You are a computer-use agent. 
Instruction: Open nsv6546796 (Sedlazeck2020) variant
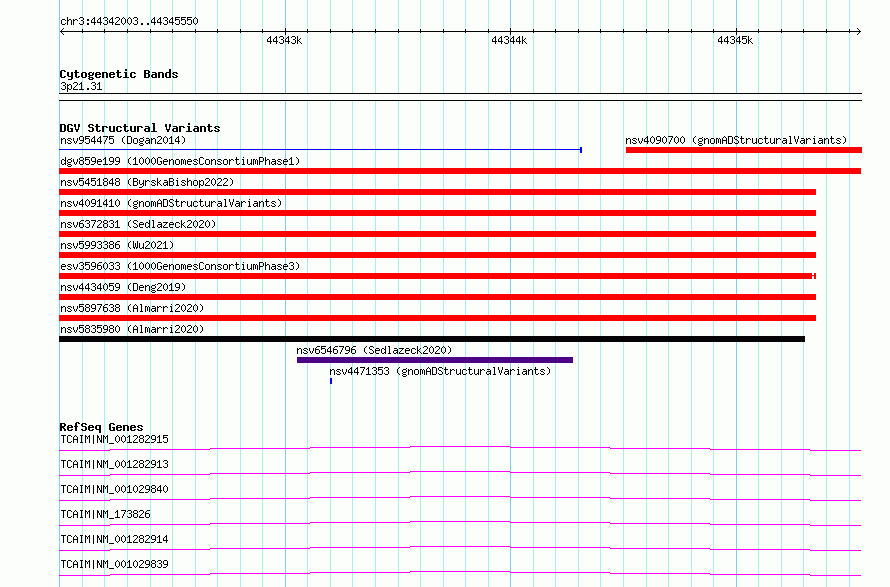(374, 350)
